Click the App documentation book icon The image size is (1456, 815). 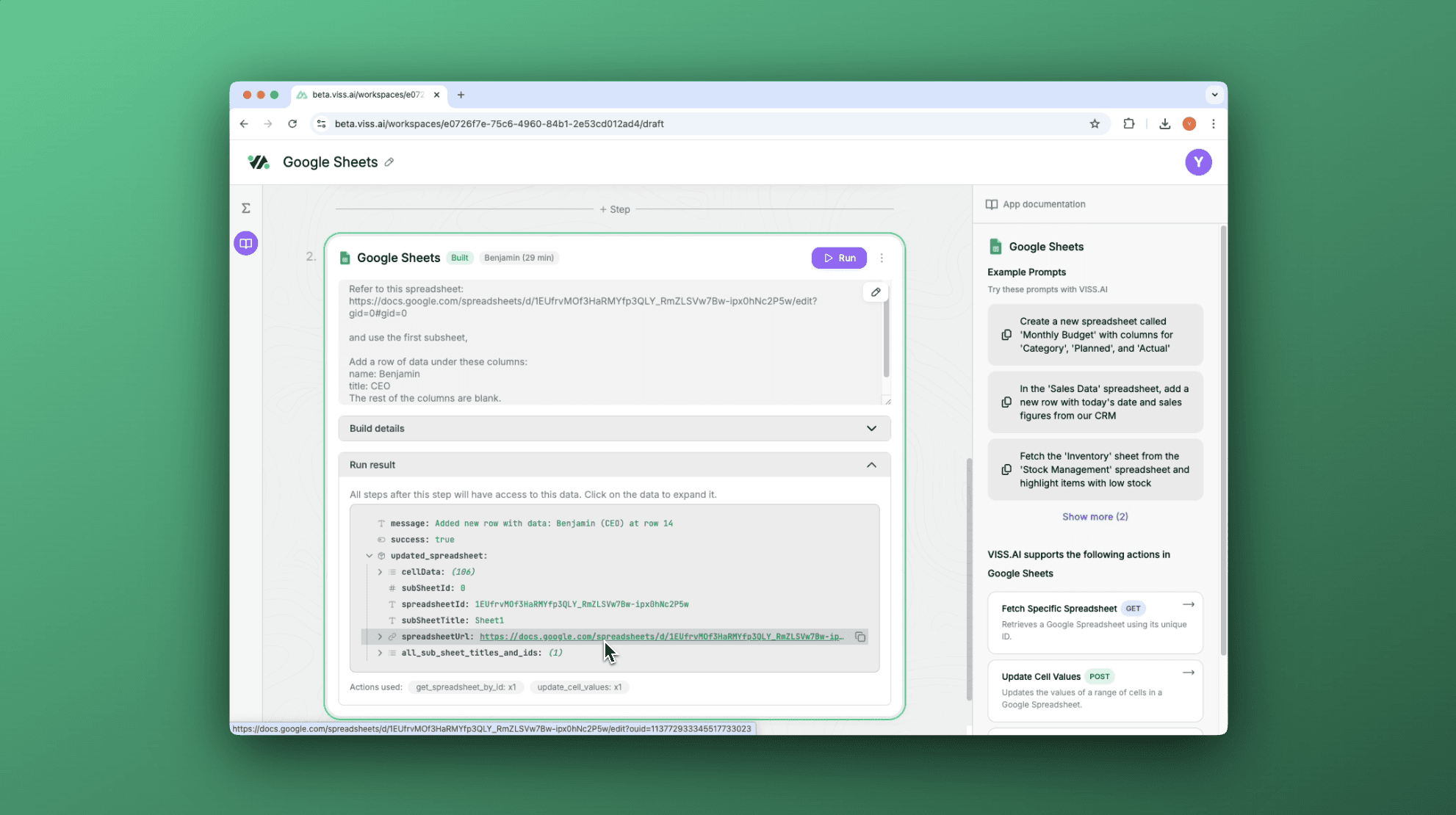point(992,204)
